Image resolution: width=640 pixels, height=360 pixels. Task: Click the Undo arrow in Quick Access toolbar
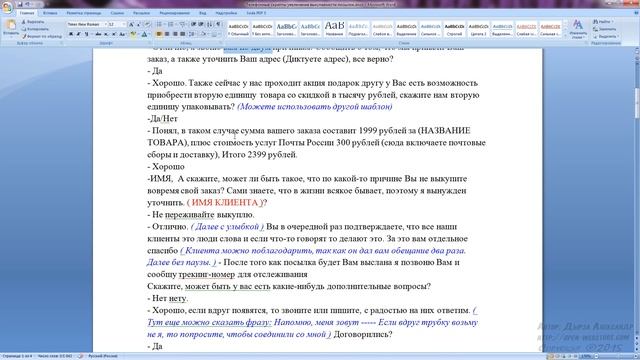(28, 4)
